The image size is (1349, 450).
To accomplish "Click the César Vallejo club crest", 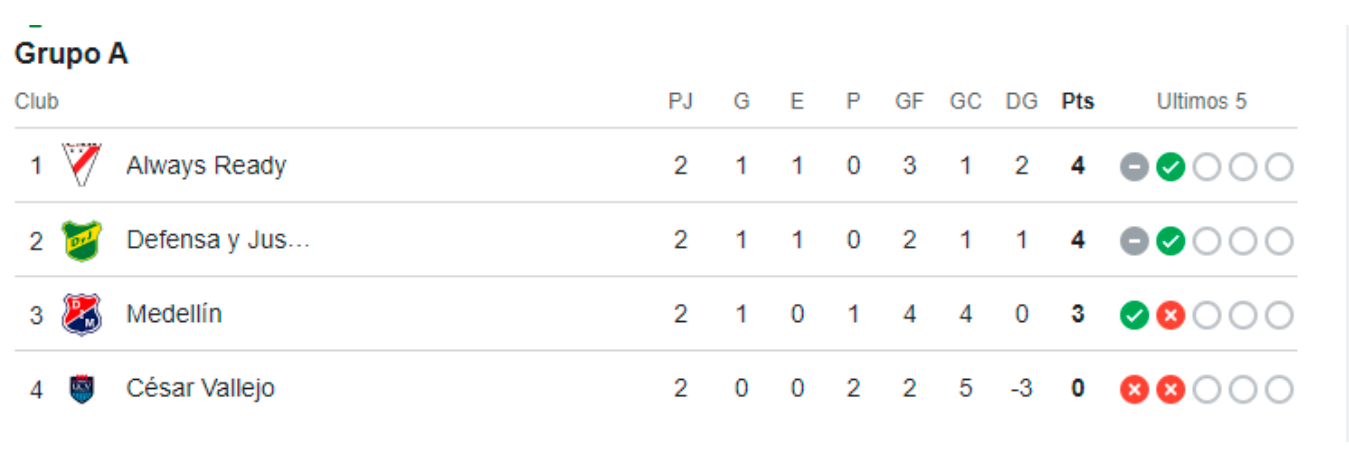I will click(x=81, y=388).
